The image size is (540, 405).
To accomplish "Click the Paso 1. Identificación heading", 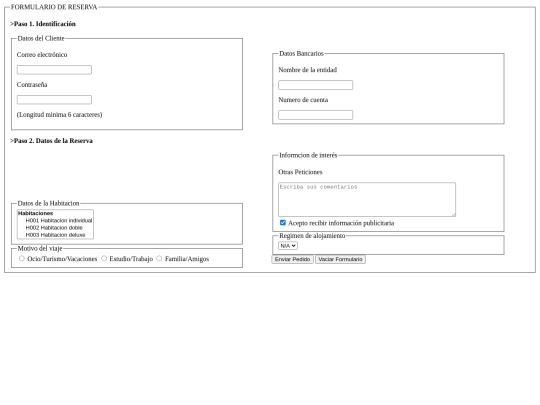I will 43,24.
